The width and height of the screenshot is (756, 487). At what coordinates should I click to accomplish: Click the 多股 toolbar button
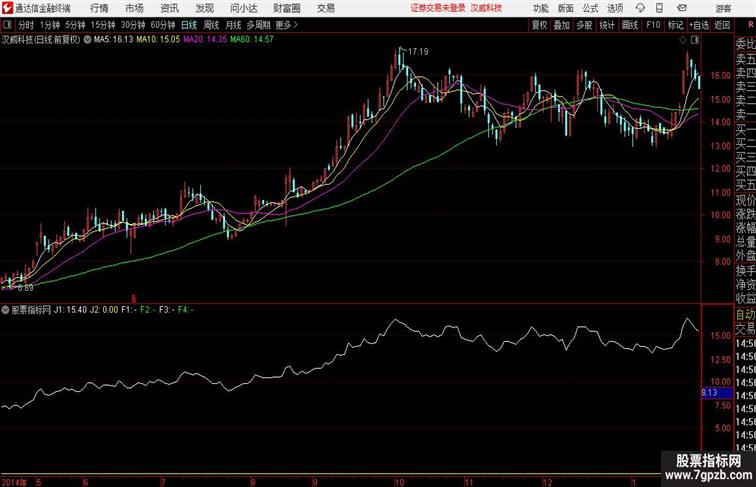point(584,25)
